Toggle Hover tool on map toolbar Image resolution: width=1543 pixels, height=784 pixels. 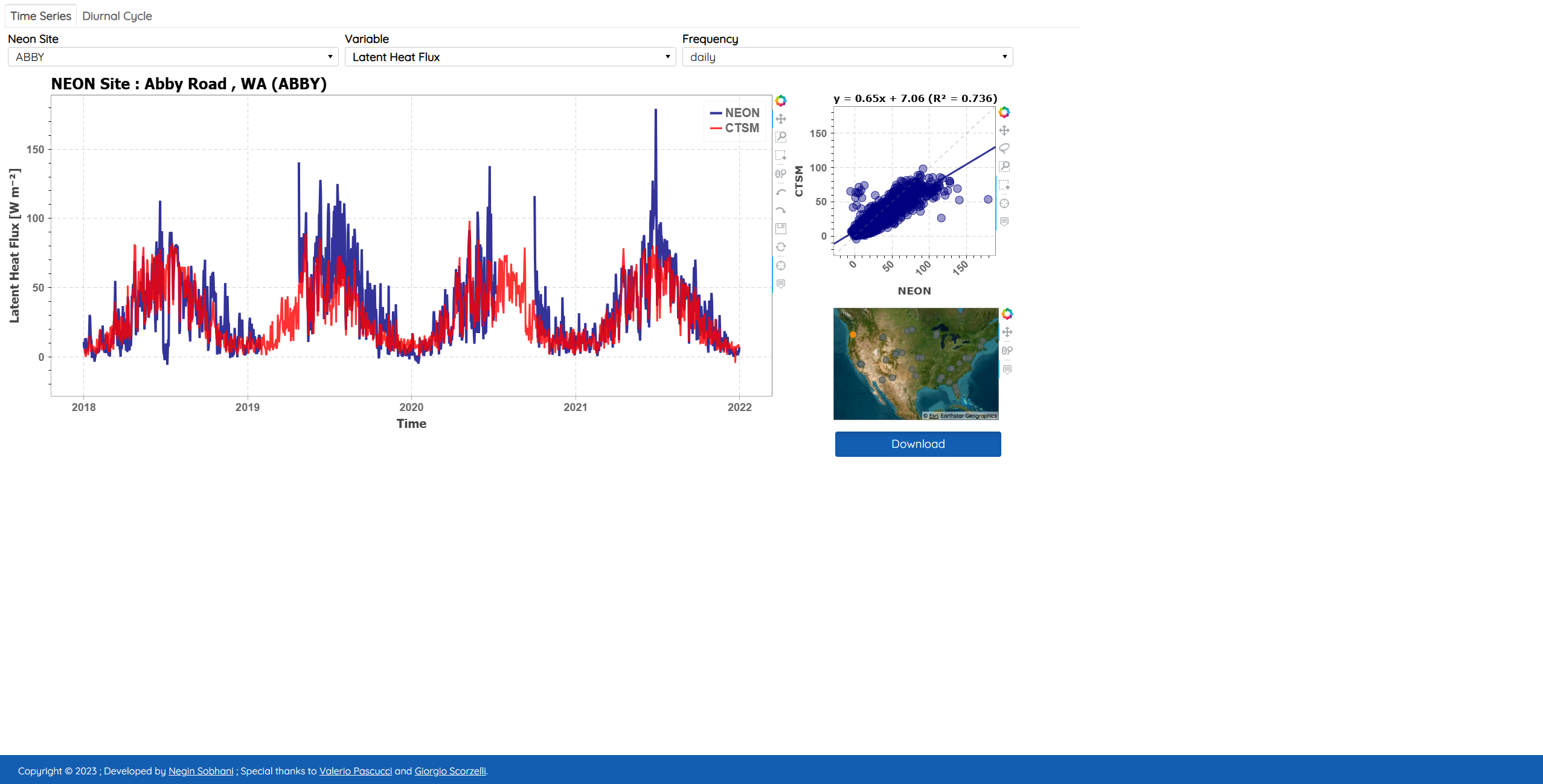1007,369
